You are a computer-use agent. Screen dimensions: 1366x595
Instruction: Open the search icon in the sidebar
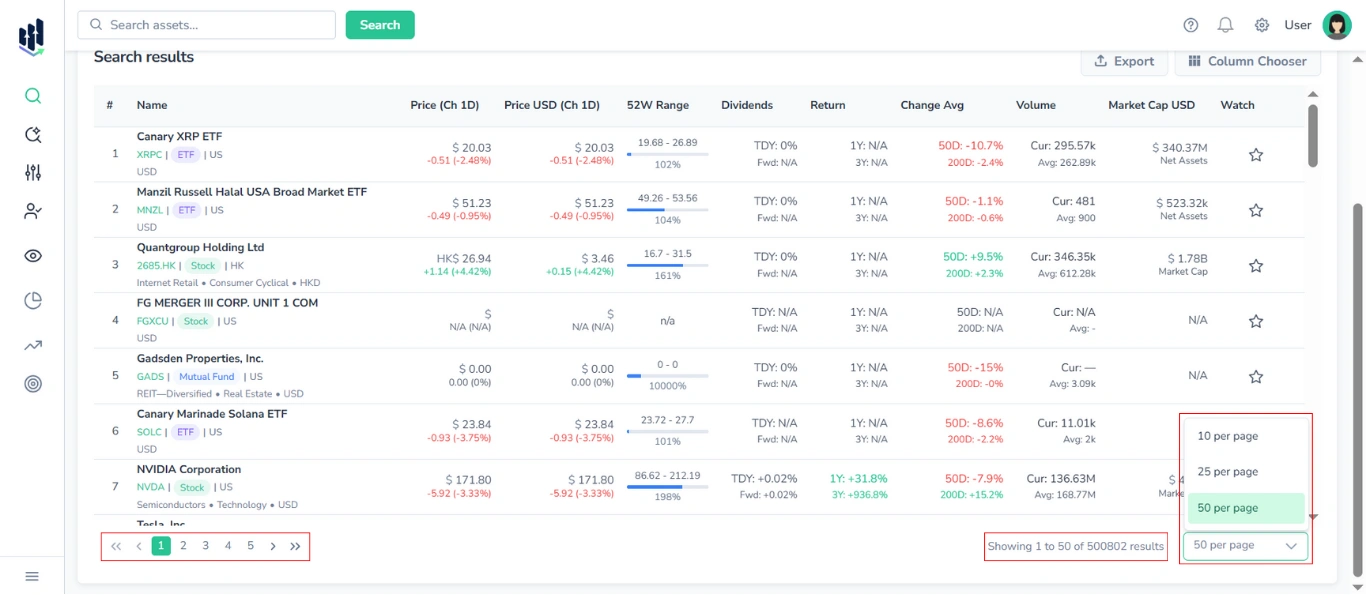[33, 96]
